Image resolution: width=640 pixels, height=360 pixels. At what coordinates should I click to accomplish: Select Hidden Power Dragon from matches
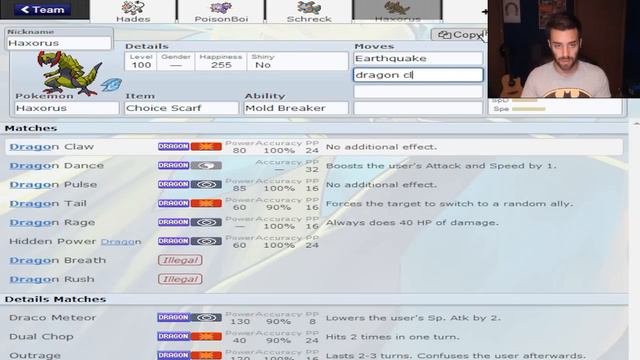314,241
